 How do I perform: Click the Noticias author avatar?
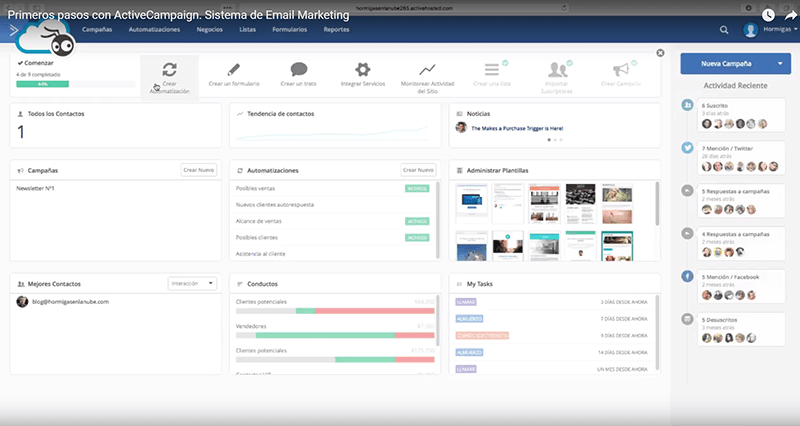[x=461, y=128]
